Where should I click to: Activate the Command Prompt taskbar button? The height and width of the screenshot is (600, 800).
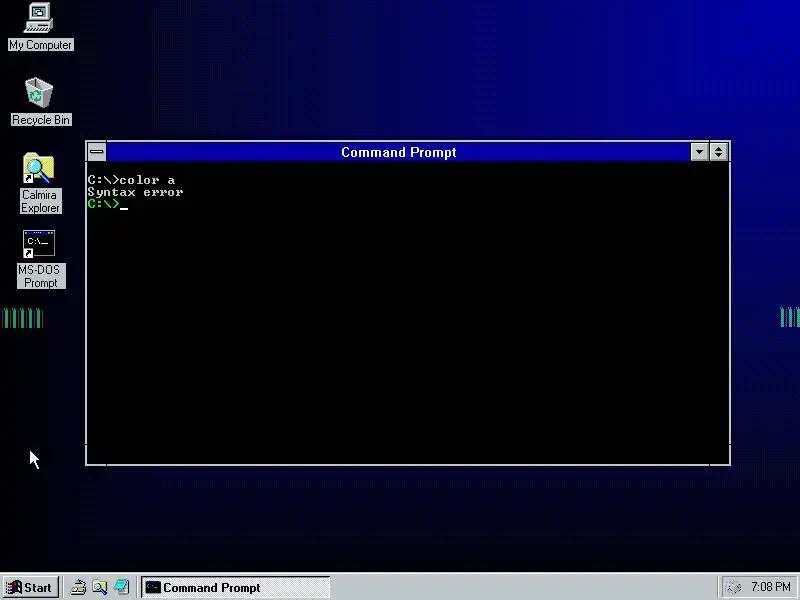tap(235, 587)
